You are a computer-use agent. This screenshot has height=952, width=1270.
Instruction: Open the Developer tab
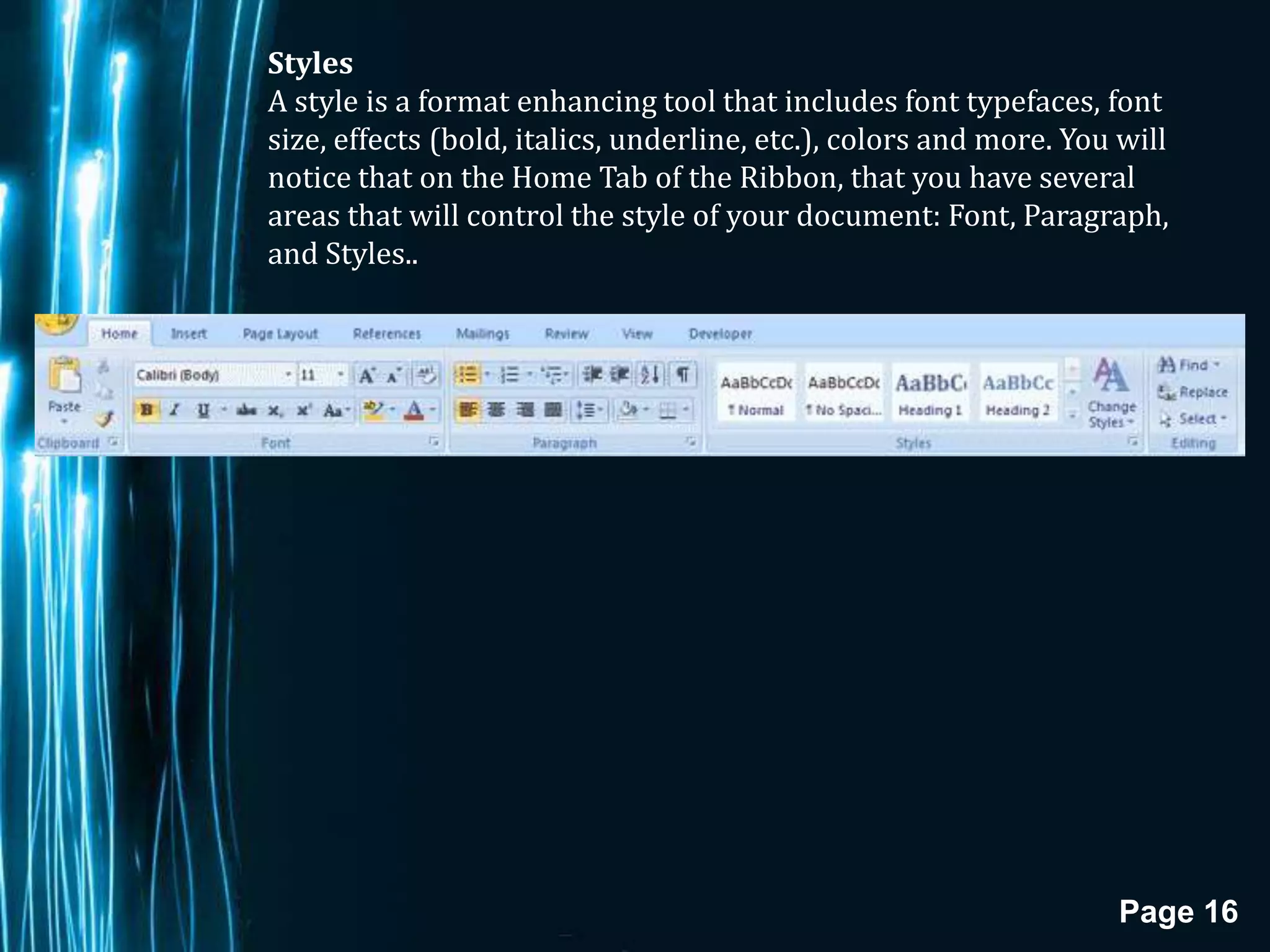point(721,333)
